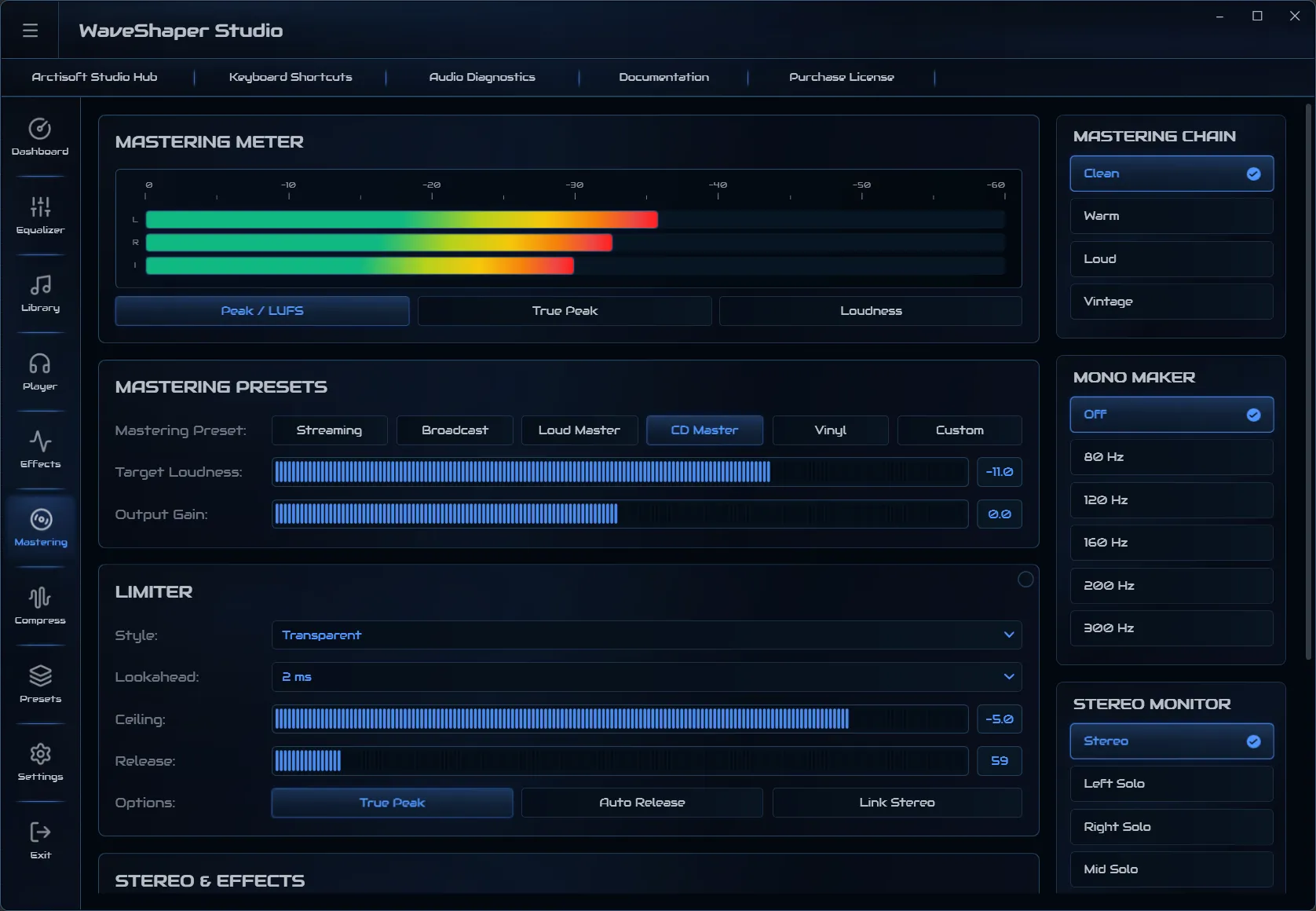This screenshot has height=911, width=1316.
Task: Click the vertical scrollbar on right
Action: tap(1309, 381)
